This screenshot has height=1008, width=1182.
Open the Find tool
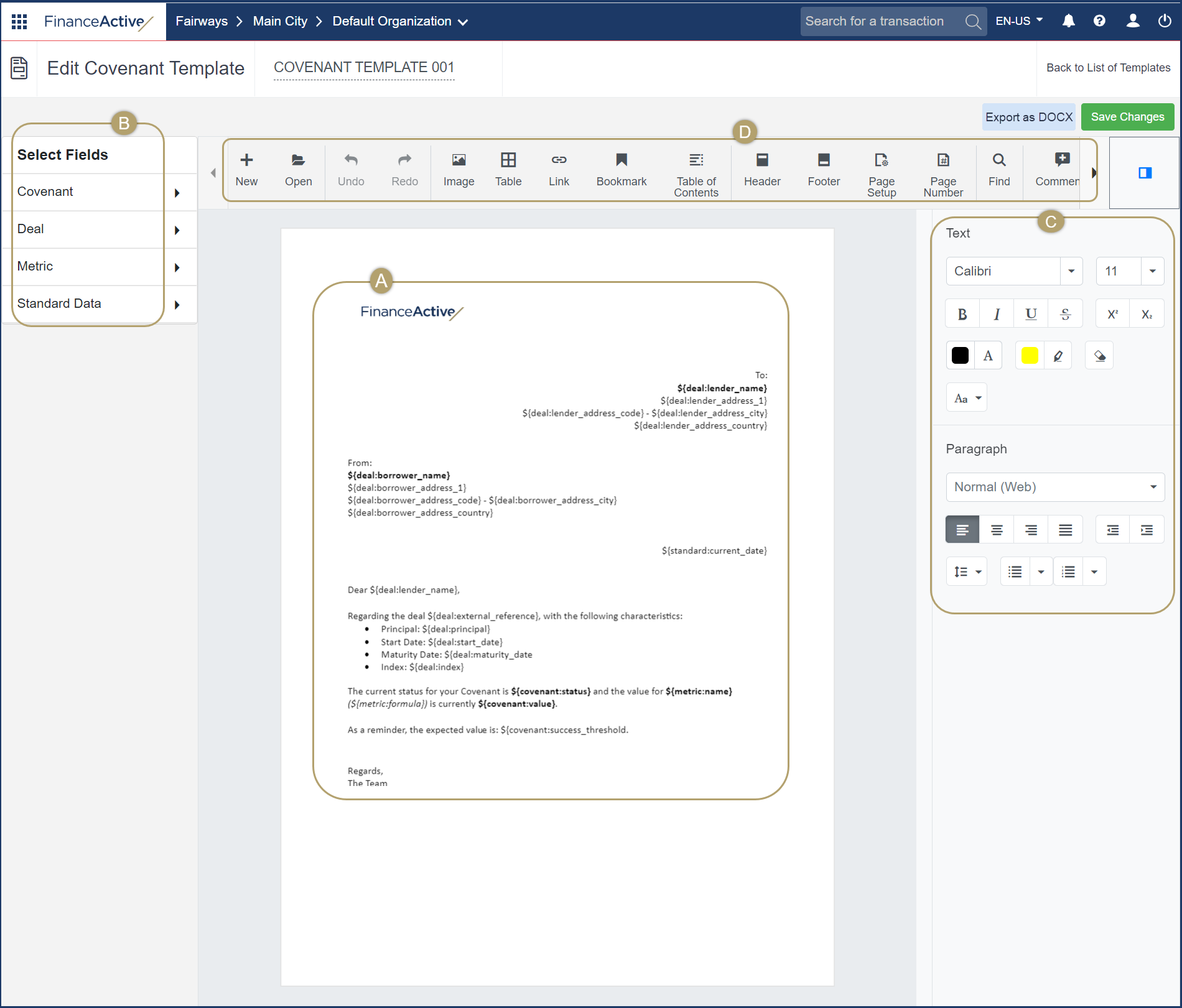coord(998,170)
